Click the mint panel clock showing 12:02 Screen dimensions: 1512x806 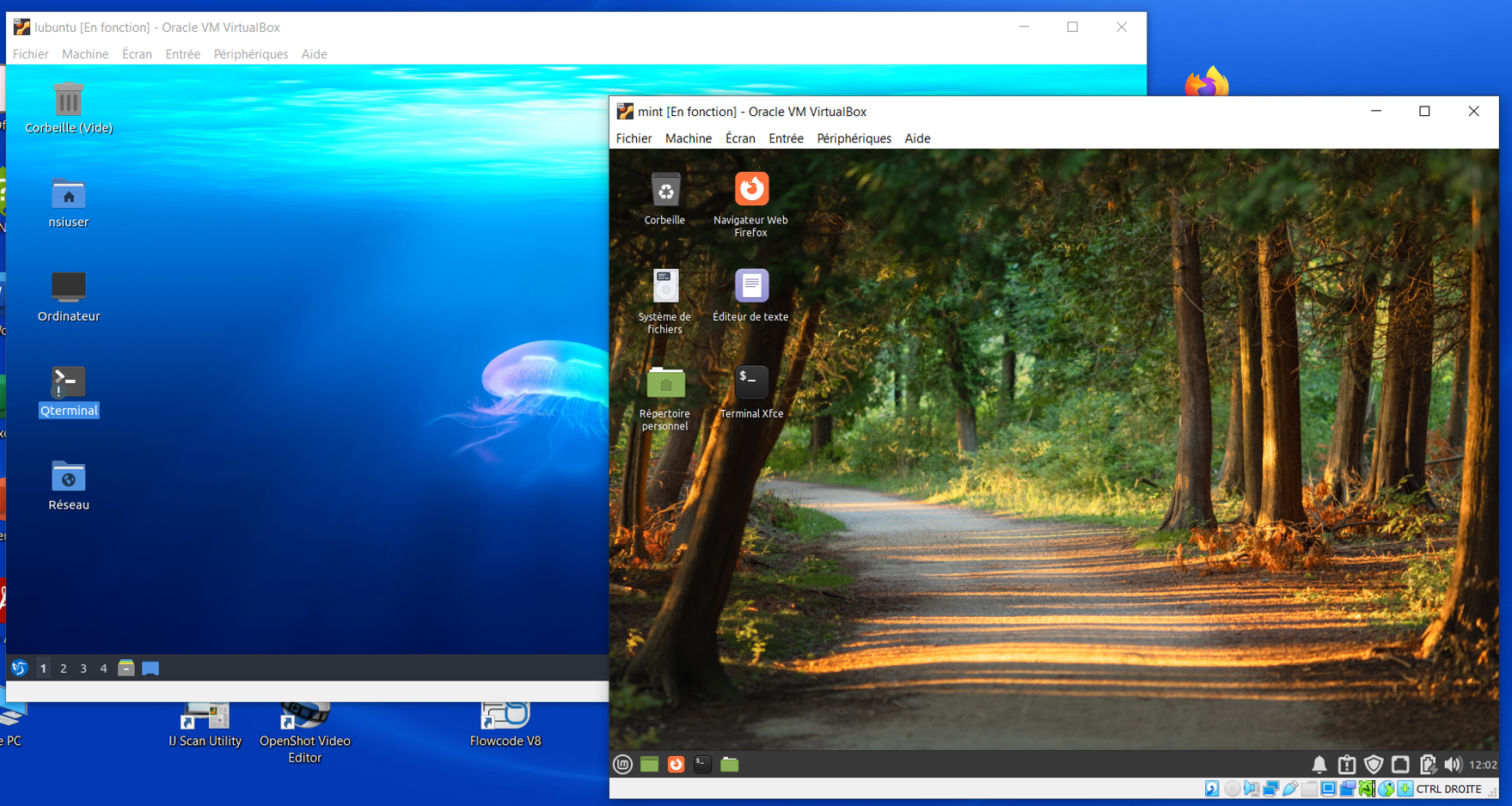1483,765
